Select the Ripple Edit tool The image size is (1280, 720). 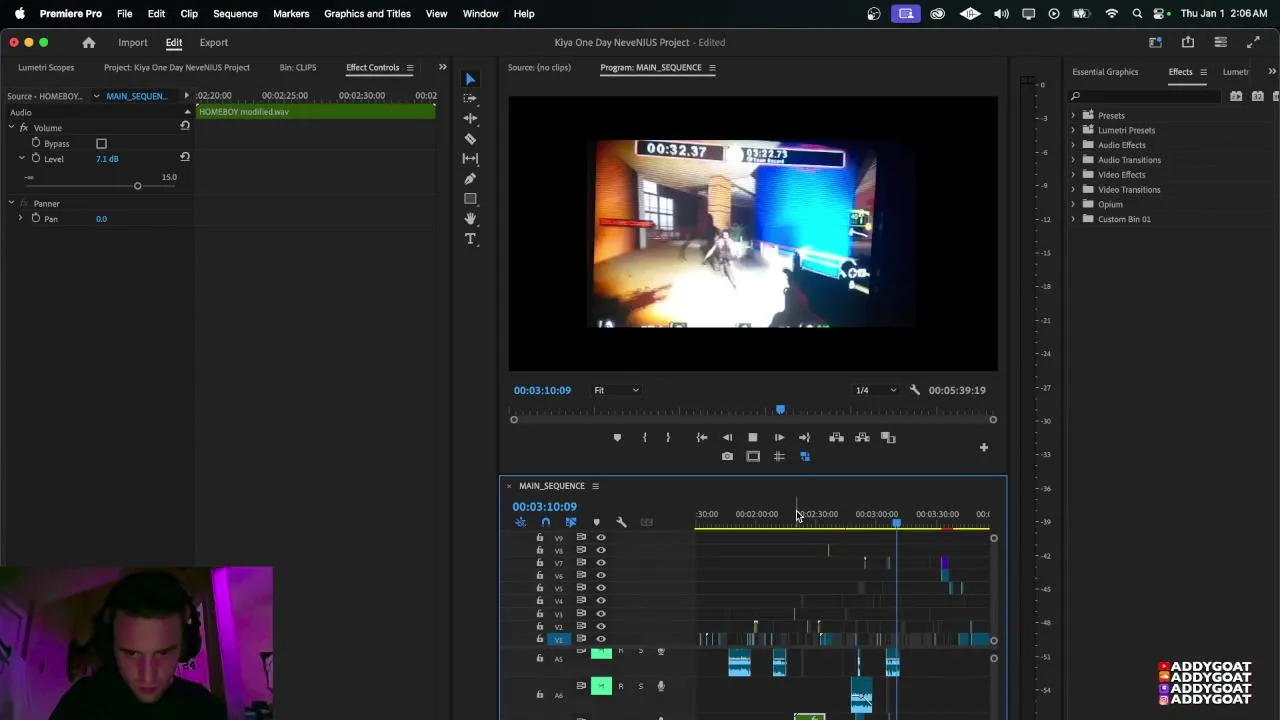pos(470,118)
